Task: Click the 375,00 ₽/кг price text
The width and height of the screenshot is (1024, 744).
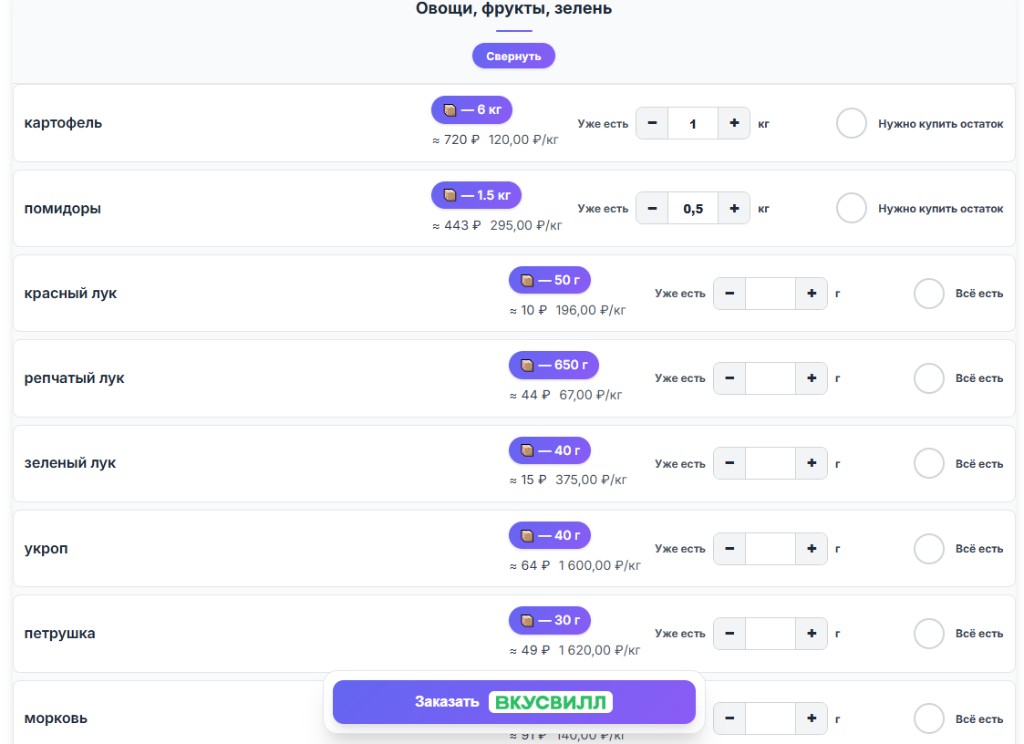Action: [x=591, y=480]
